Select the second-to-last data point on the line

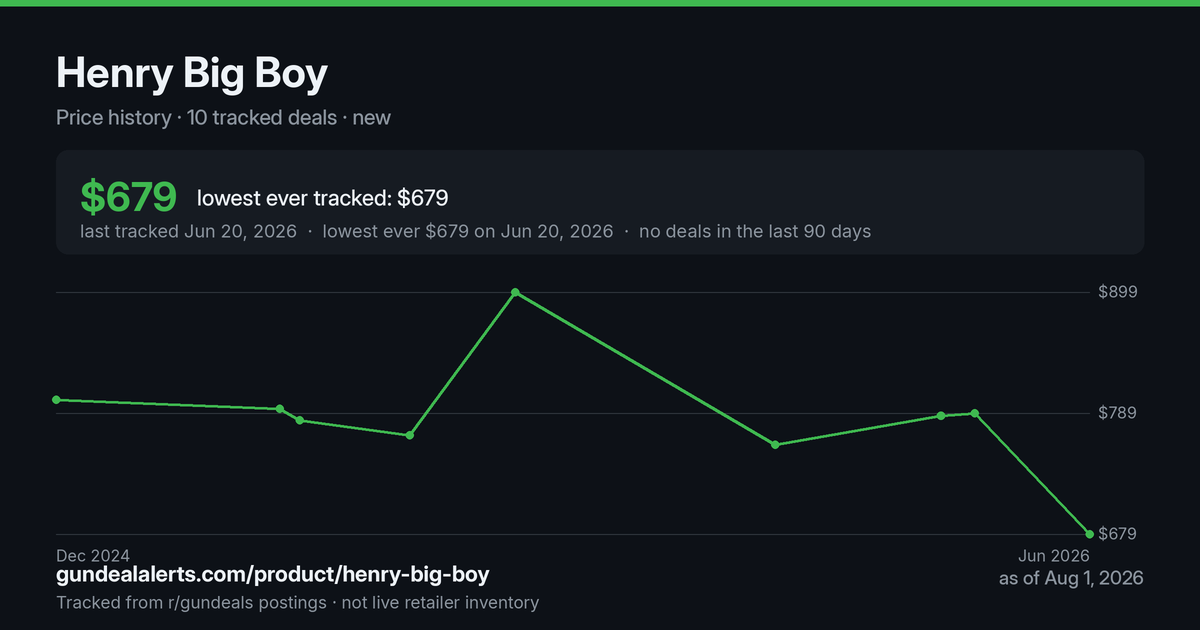pos(975,413)
